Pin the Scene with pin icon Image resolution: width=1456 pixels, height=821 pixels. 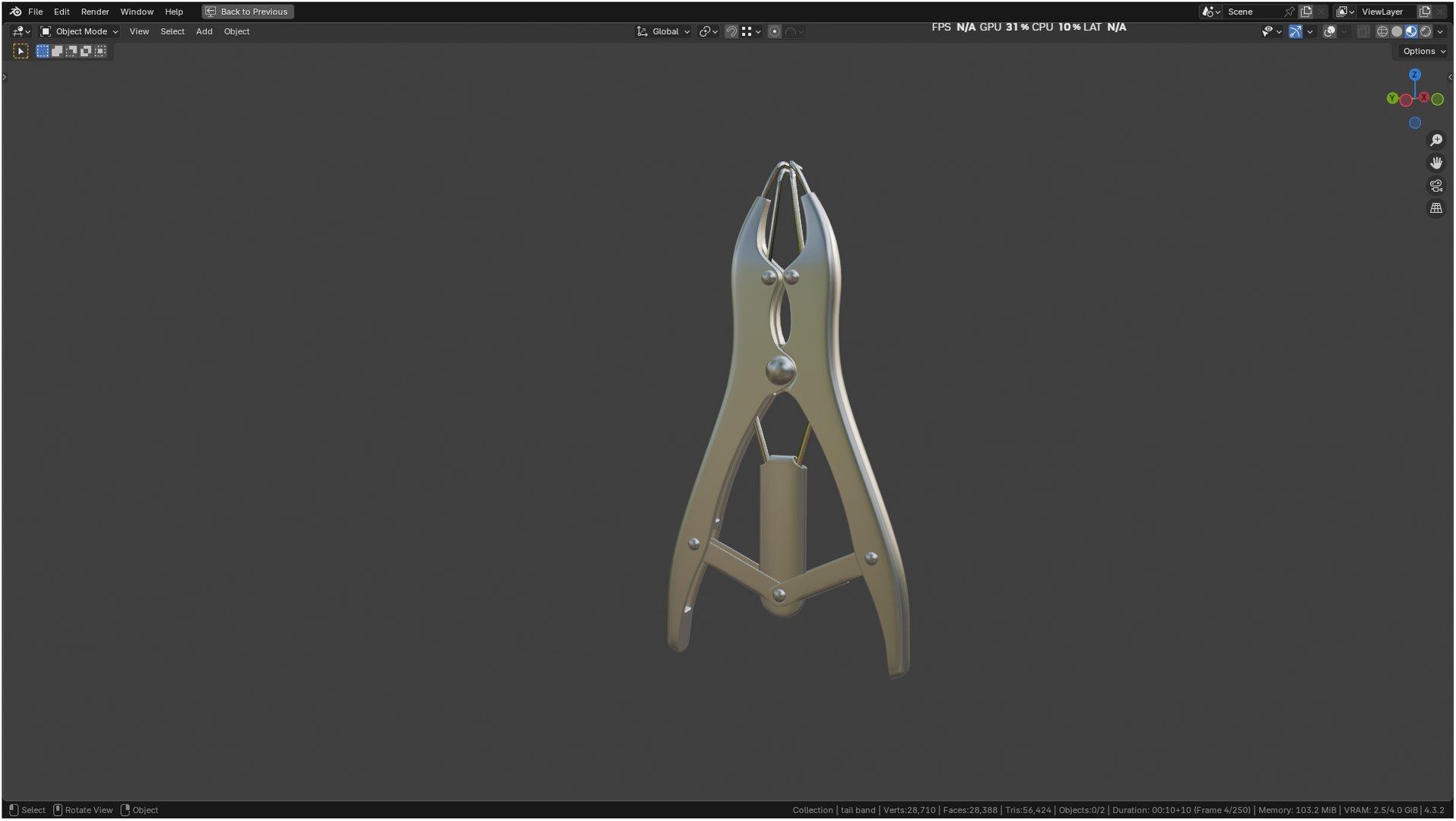click(1289, 11)
